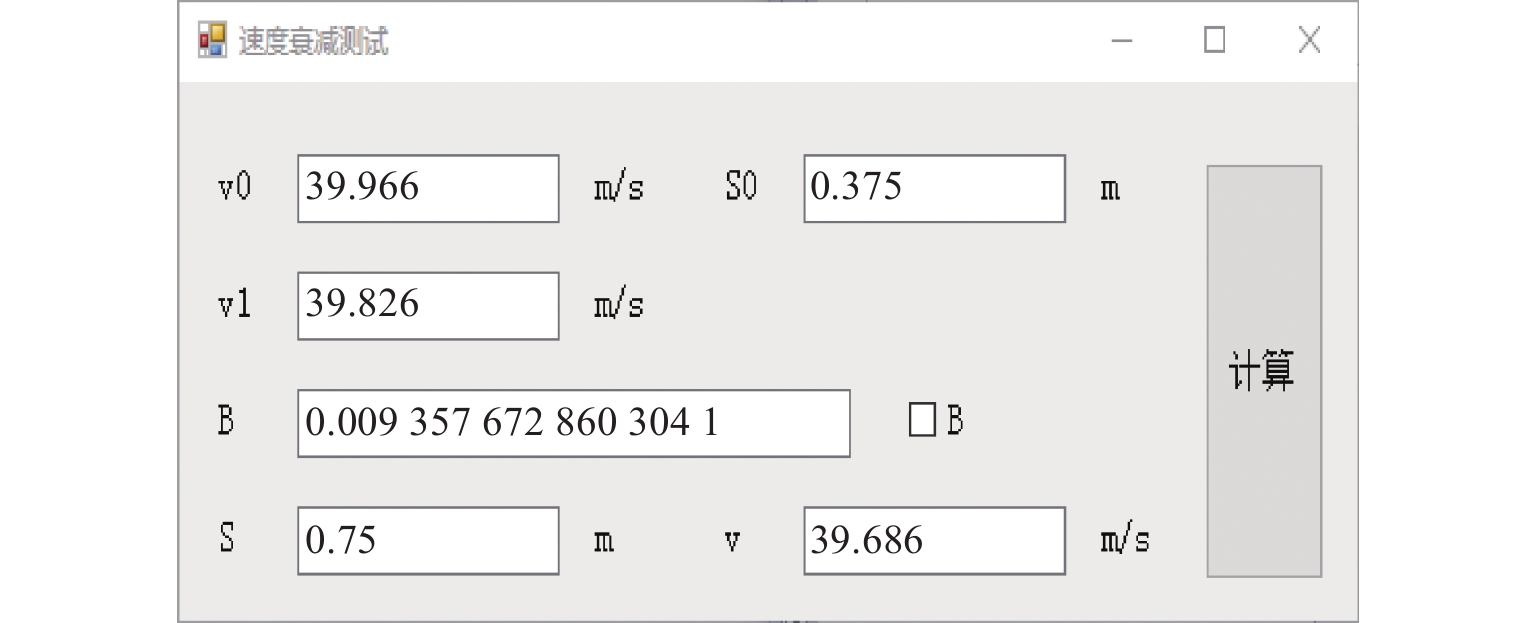Maximize the 速度衰减测试 window
1535x623 pixels.
click(x=1214, y=41)
